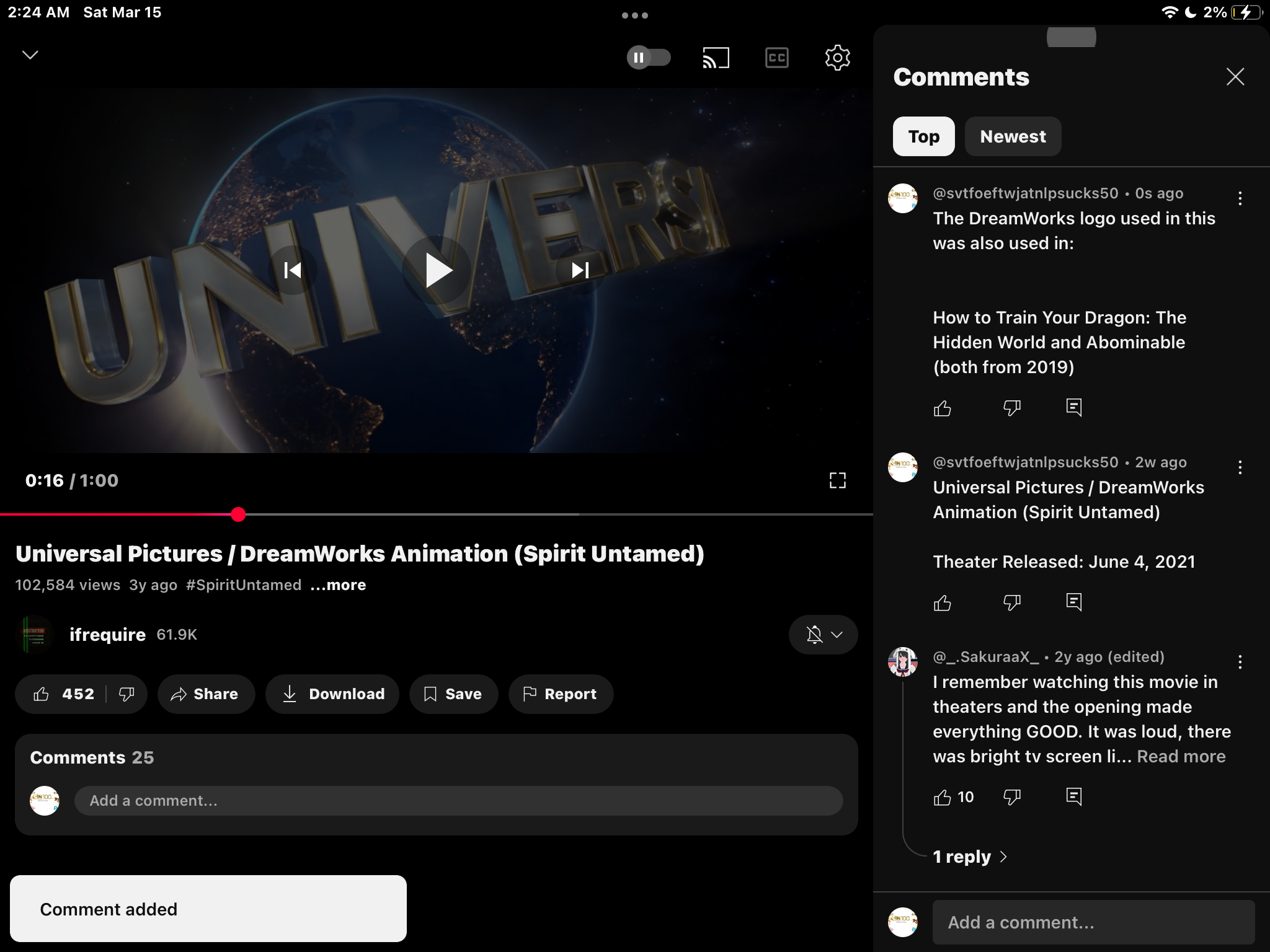Like the Theater Released comment
1270x952 pixels.
942,602
